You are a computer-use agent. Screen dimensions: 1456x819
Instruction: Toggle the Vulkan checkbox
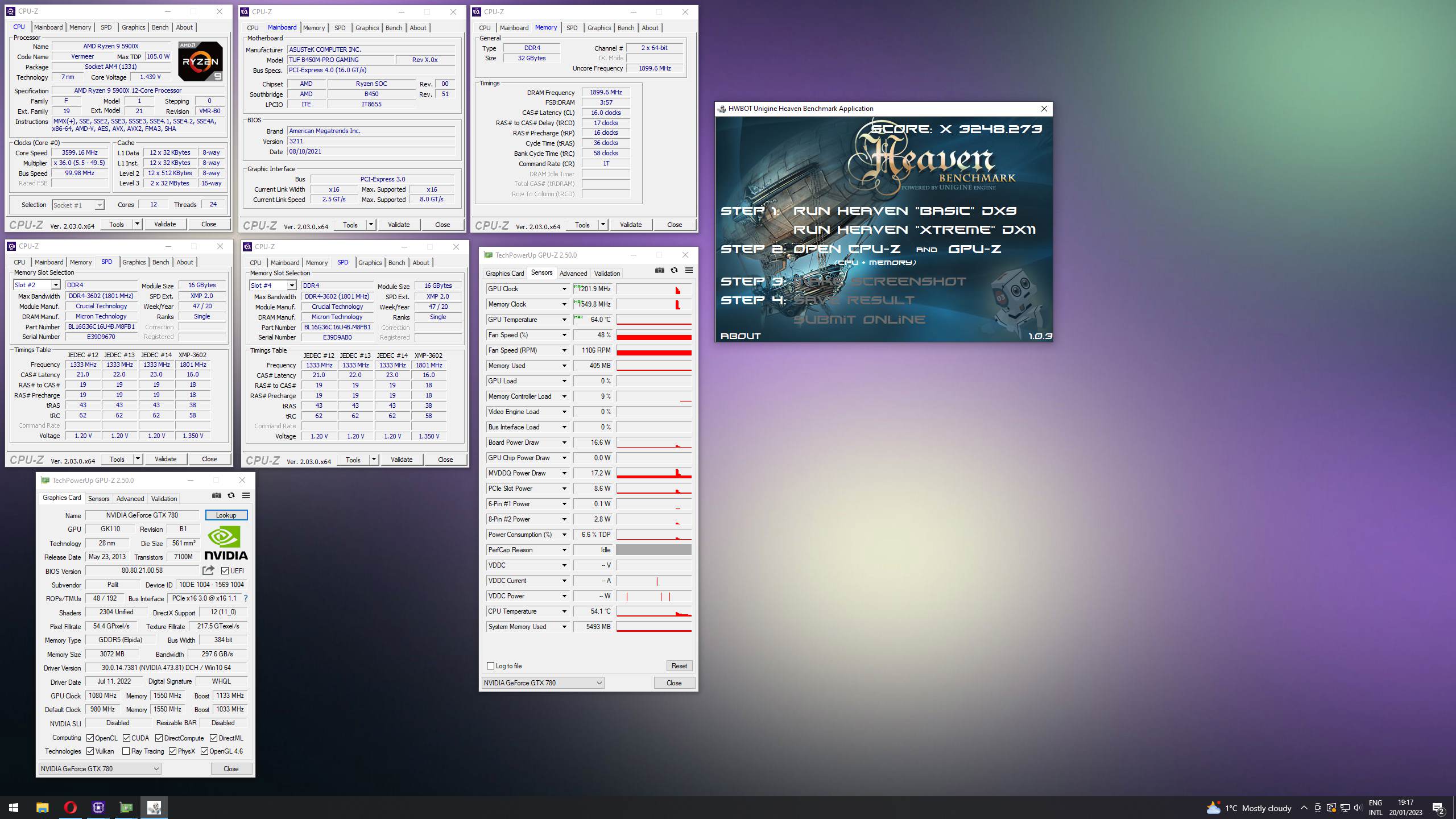(90, 751)
